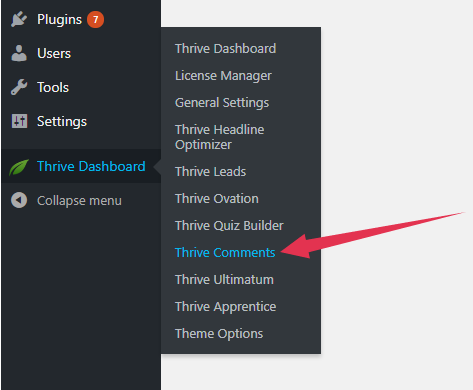
Task: Open Thrive Comments from the submenu
Action: (225, 252)
